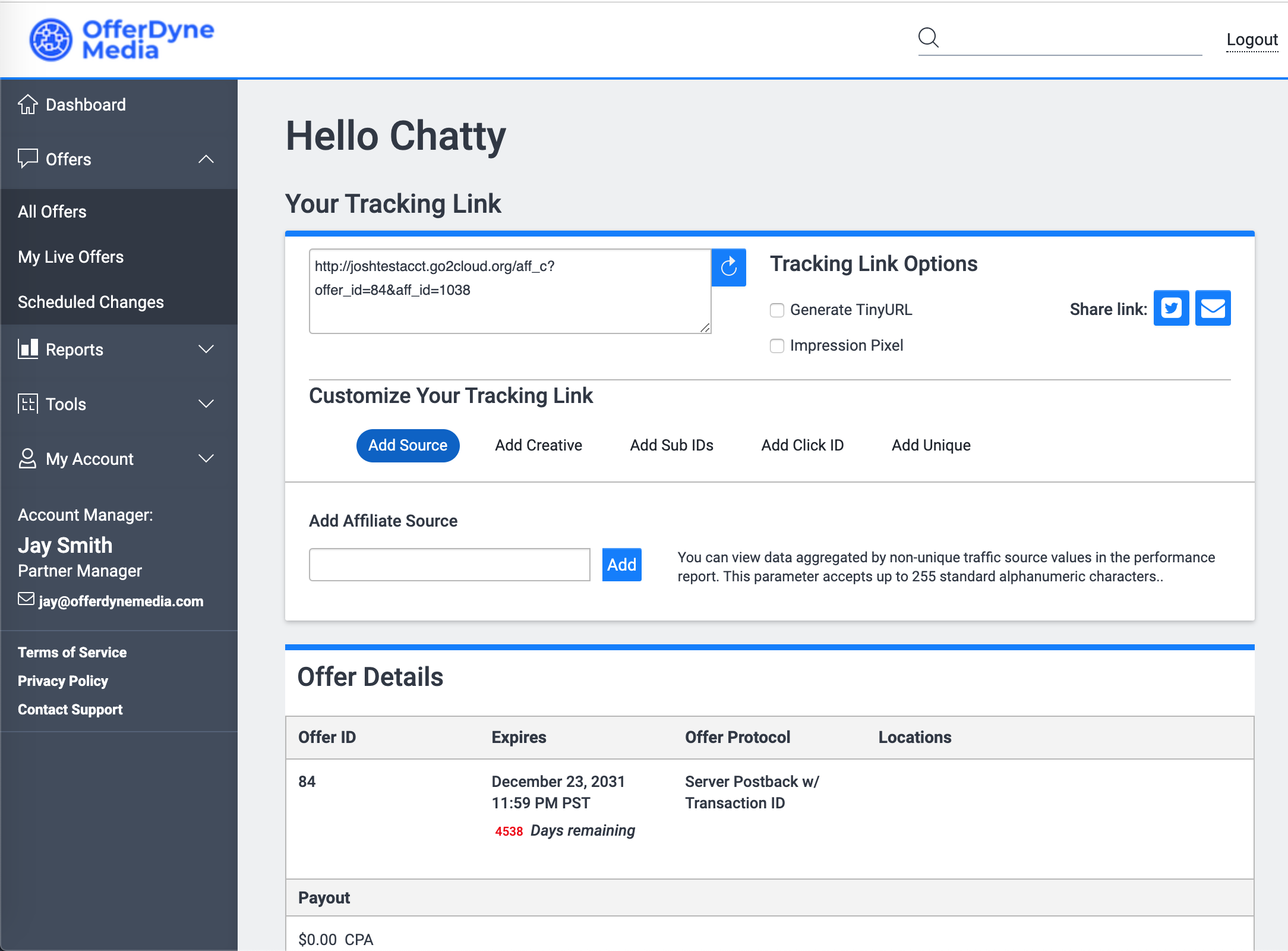Click the tracking link URL text box
Screen dimensions: 1288x951
coord(510,291)
